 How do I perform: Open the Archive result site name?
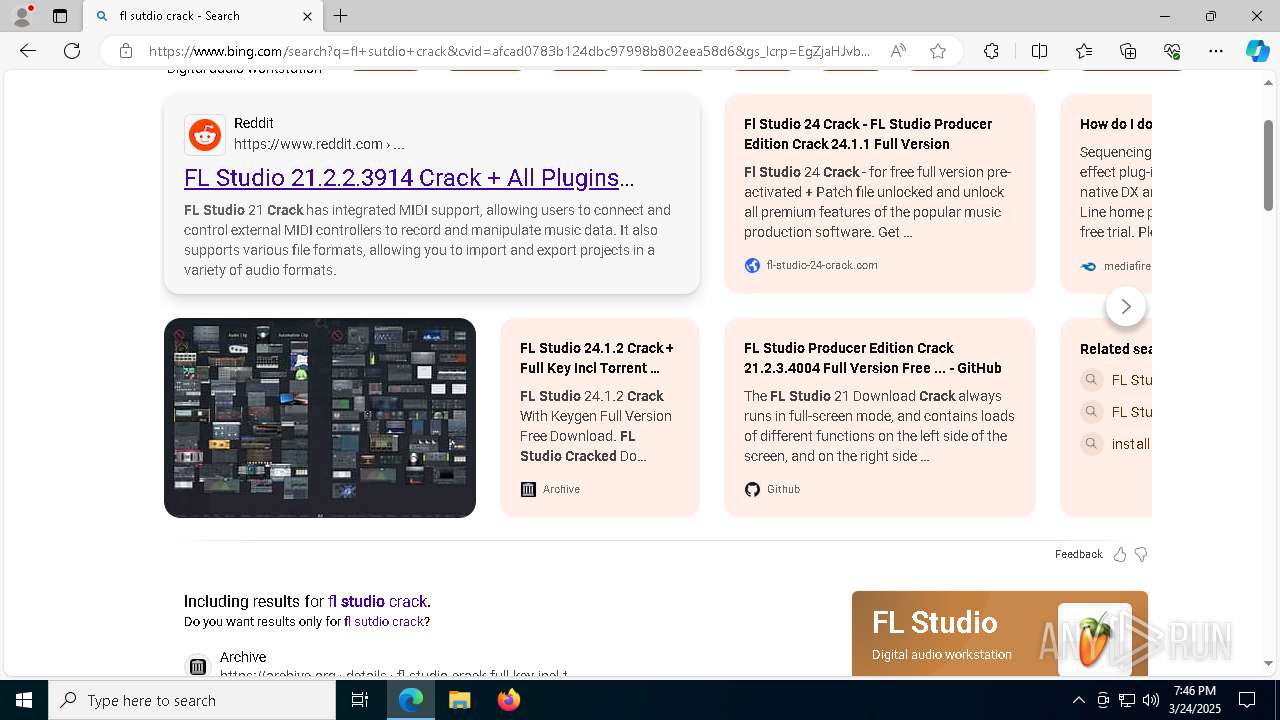pyautogui.click(x=243, y=657)
